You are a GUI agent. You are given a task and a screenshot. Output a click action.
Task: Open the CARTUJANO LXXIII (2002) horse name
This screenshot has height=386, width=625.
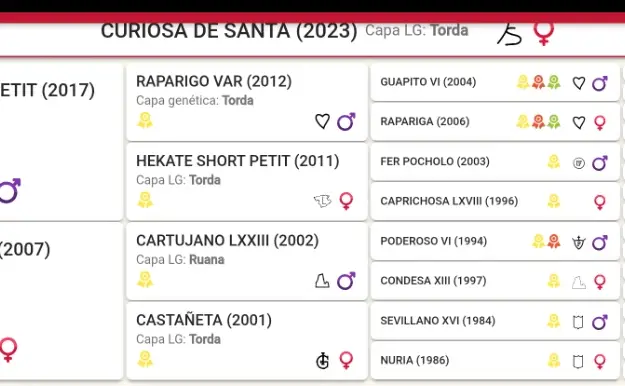pyautogui.click(x=227, y=240)
